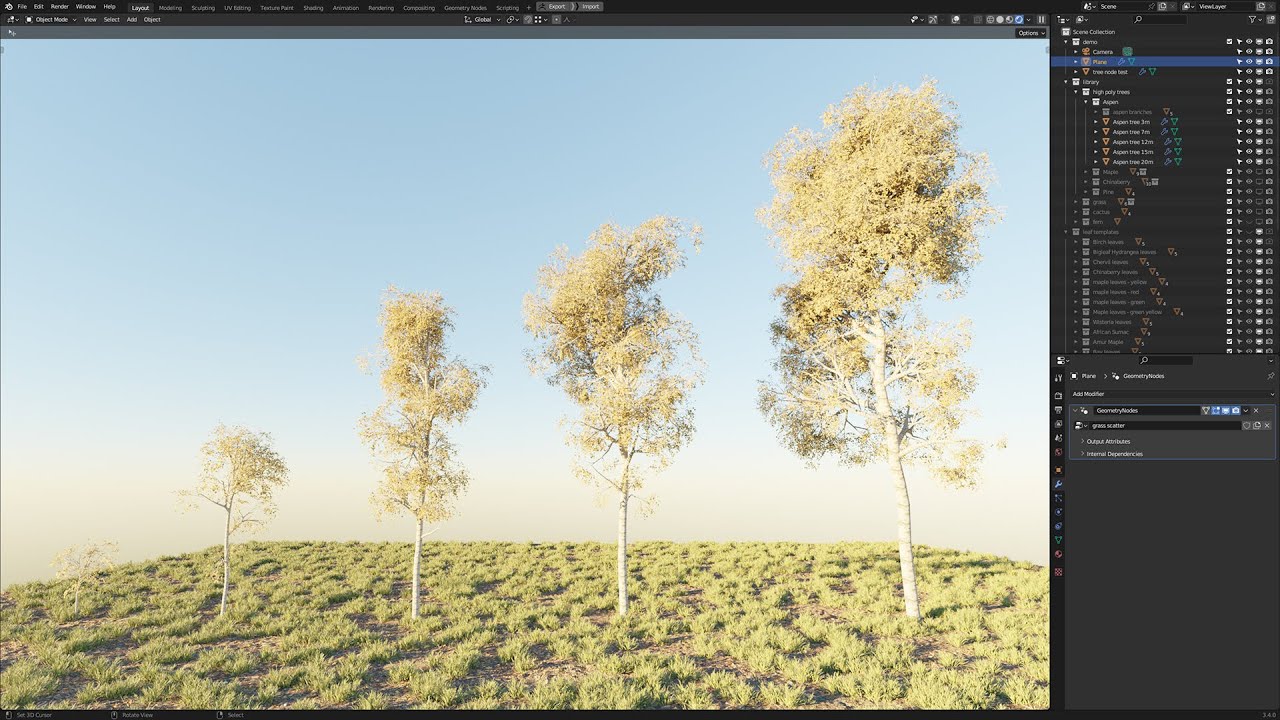This screenshot has width=1280, height=720.
Task: Open the Render properties tab icon
Action: 1058,395
